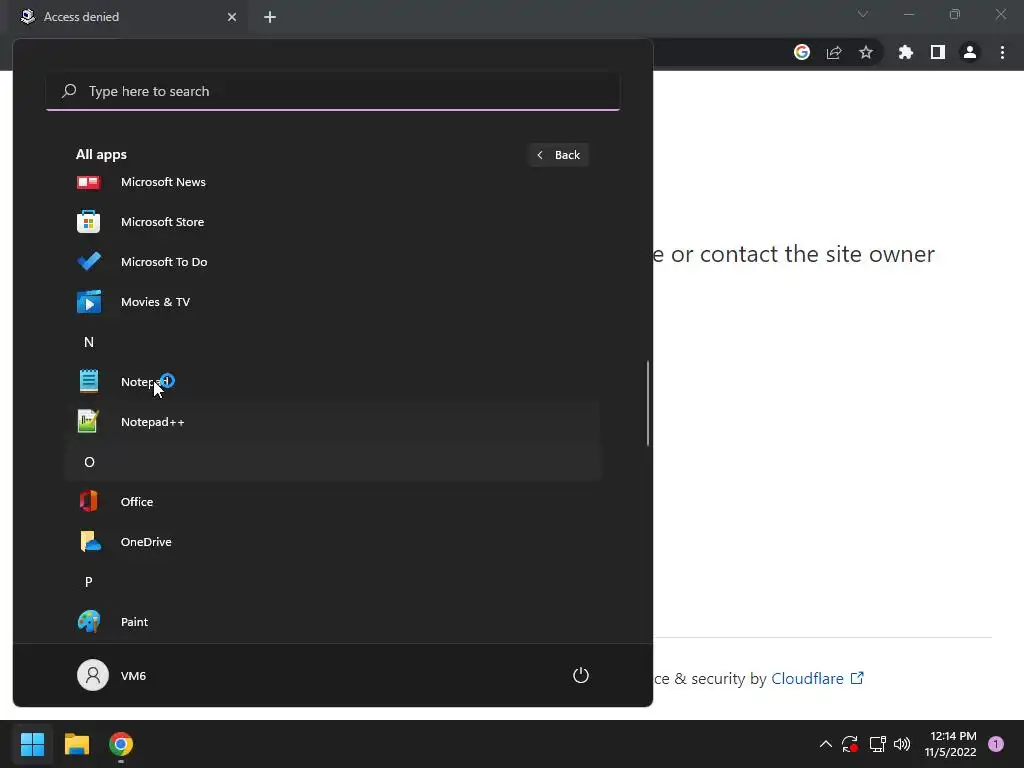The image size is (1024, 768).
Task: Open Chrome profile avatar icon
Action: coord(970,52)
